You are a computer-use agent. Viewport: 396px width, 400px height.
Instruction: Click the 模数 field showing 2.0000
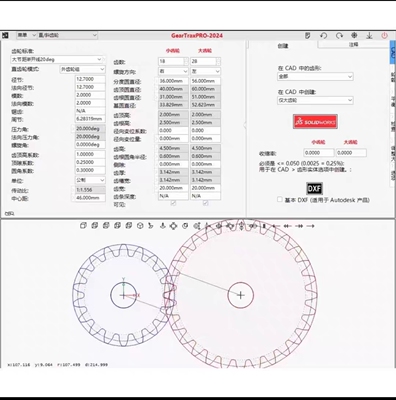(90, 95)
